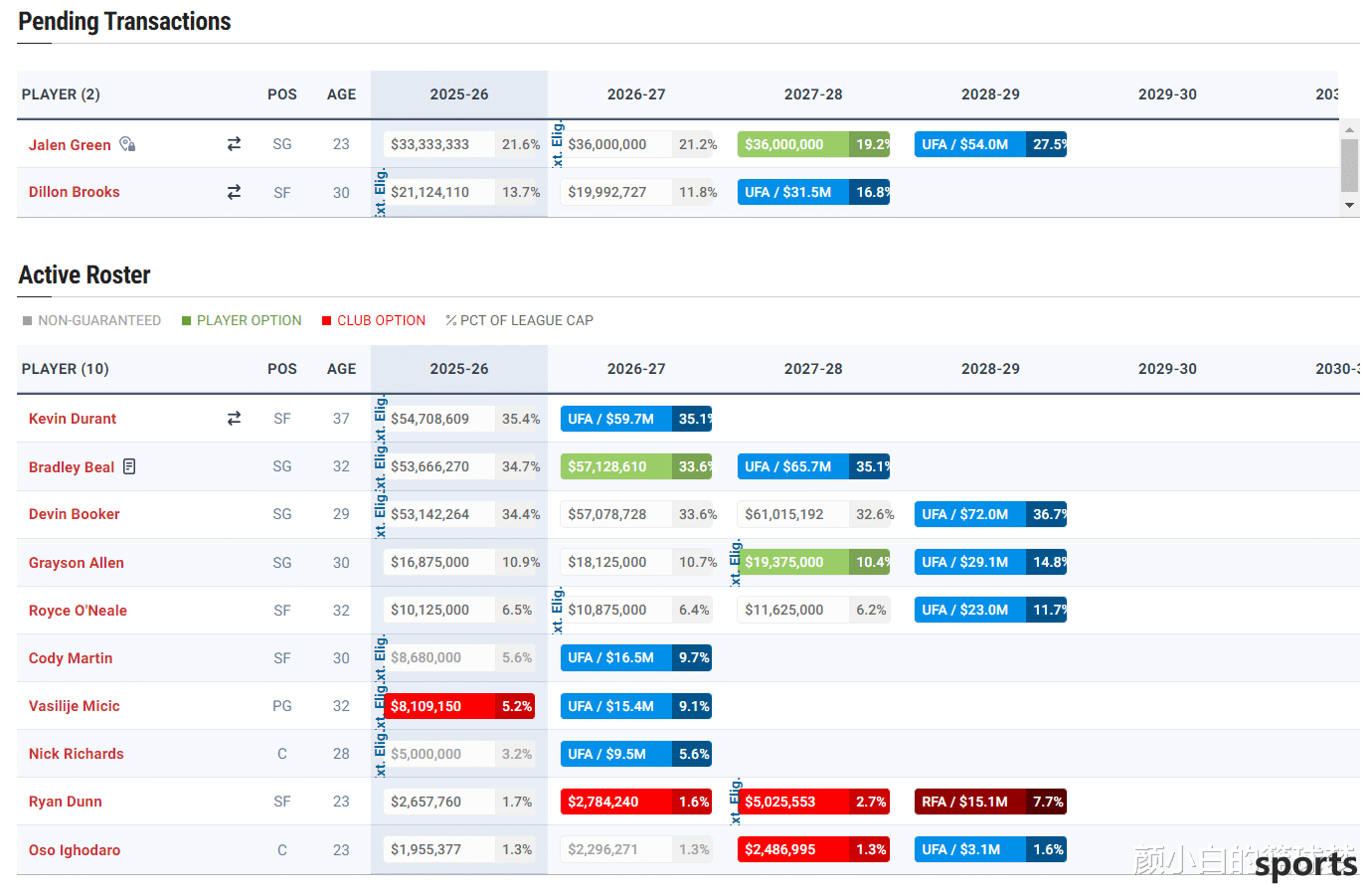The height and width of the screenshot is (896, 1372).
Task: Click Kevin Durant's UFA / $59.7M badge
Action: 636,419
